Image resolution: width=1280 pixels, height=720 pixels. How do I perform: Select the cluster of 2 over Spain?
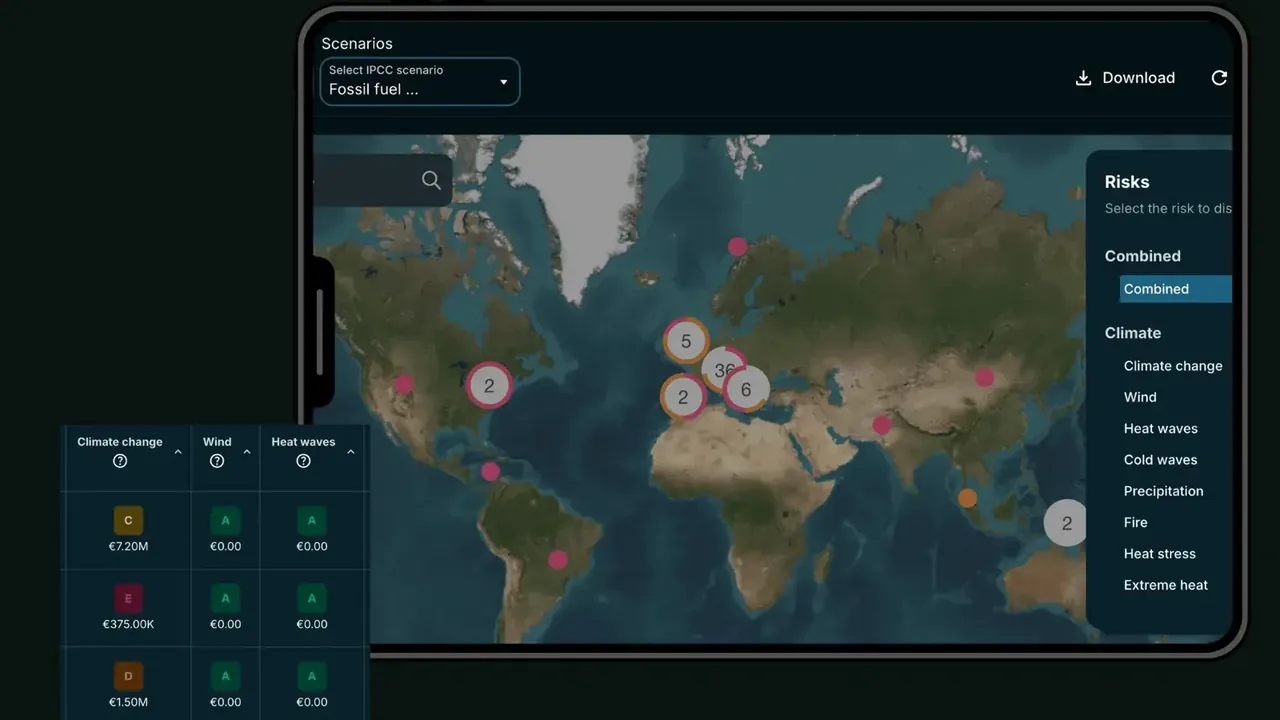(683, 397)
